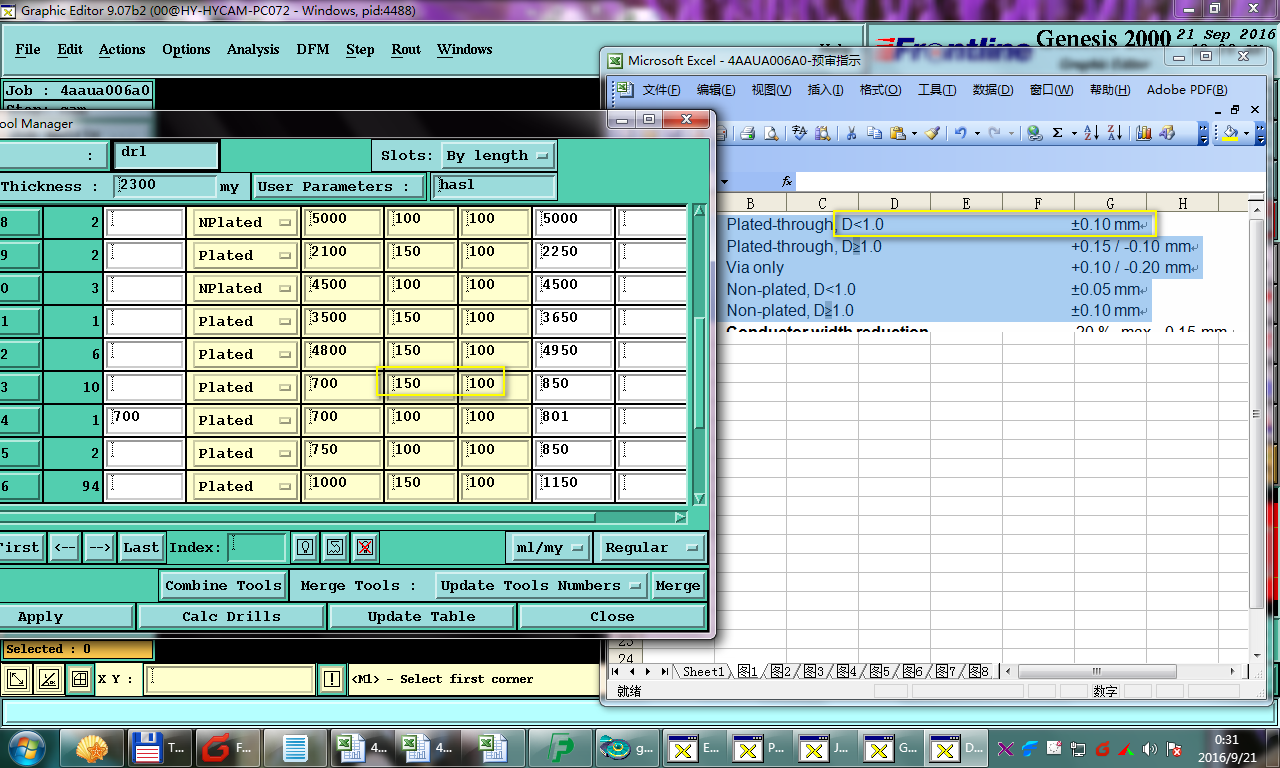1280x768 pixels.
Task: Click the Update Table button
Action: click(x=421, y=616)
